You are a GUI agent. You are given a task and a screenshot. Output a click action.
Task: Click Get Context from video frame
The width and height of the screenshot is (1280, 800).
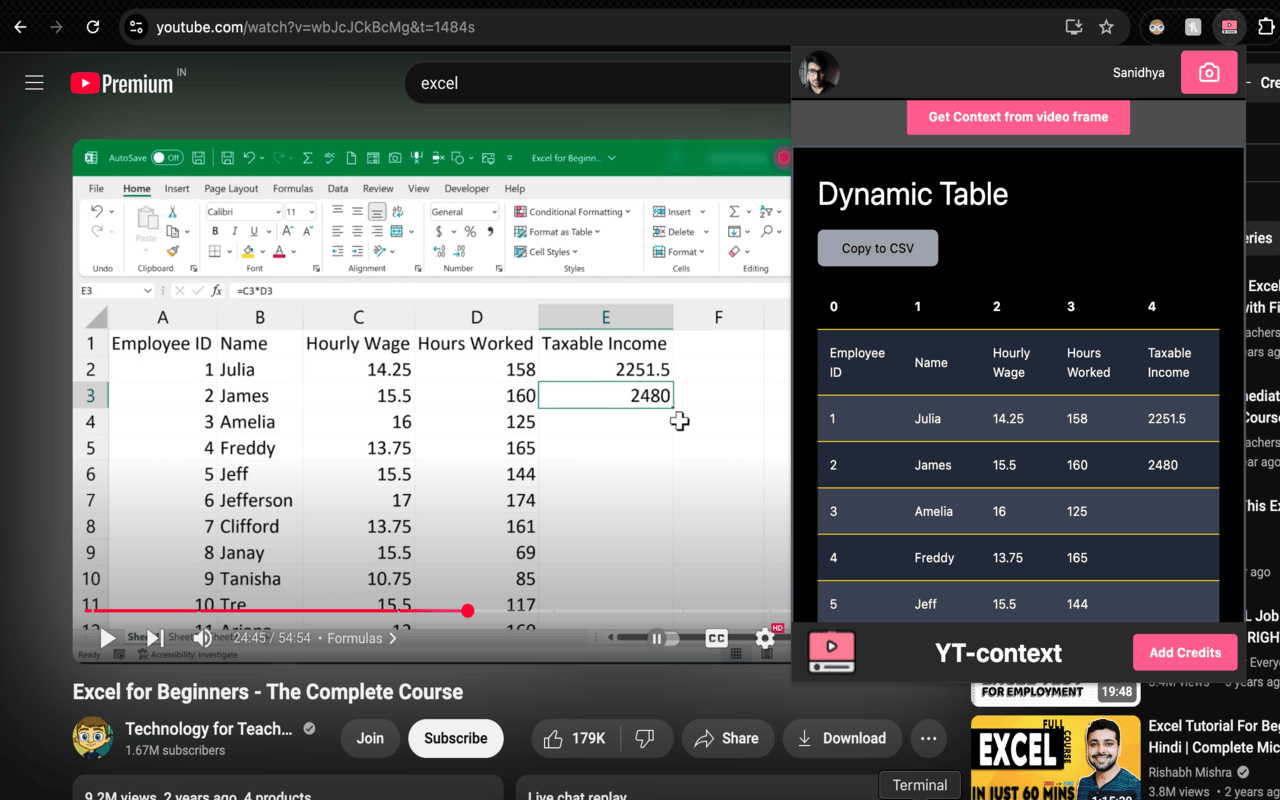tap(1018, 117)
